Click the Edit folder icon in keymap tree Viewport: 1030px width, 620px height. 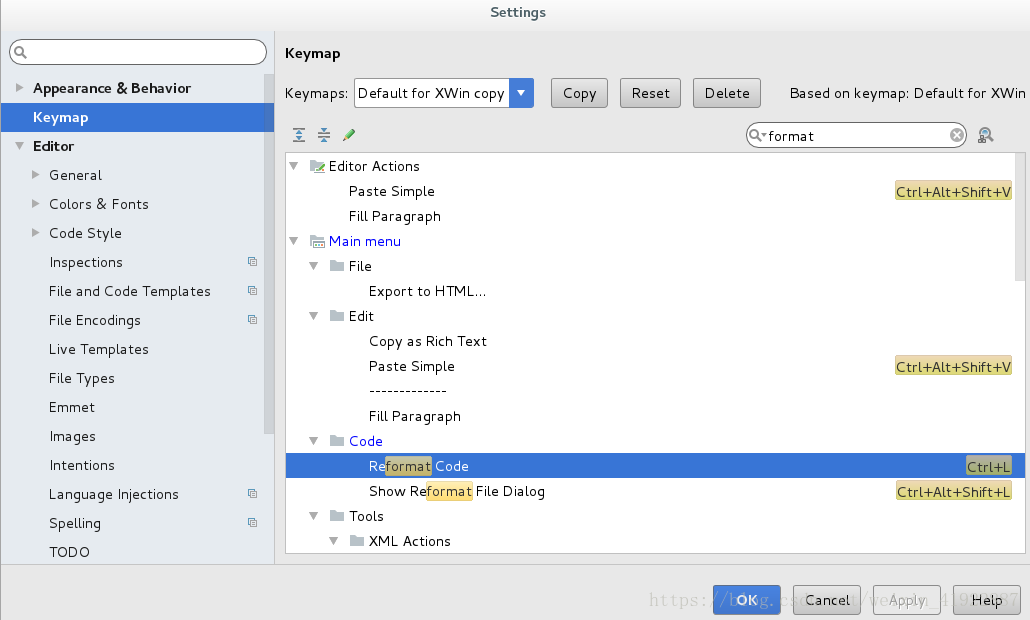(337, 315)
